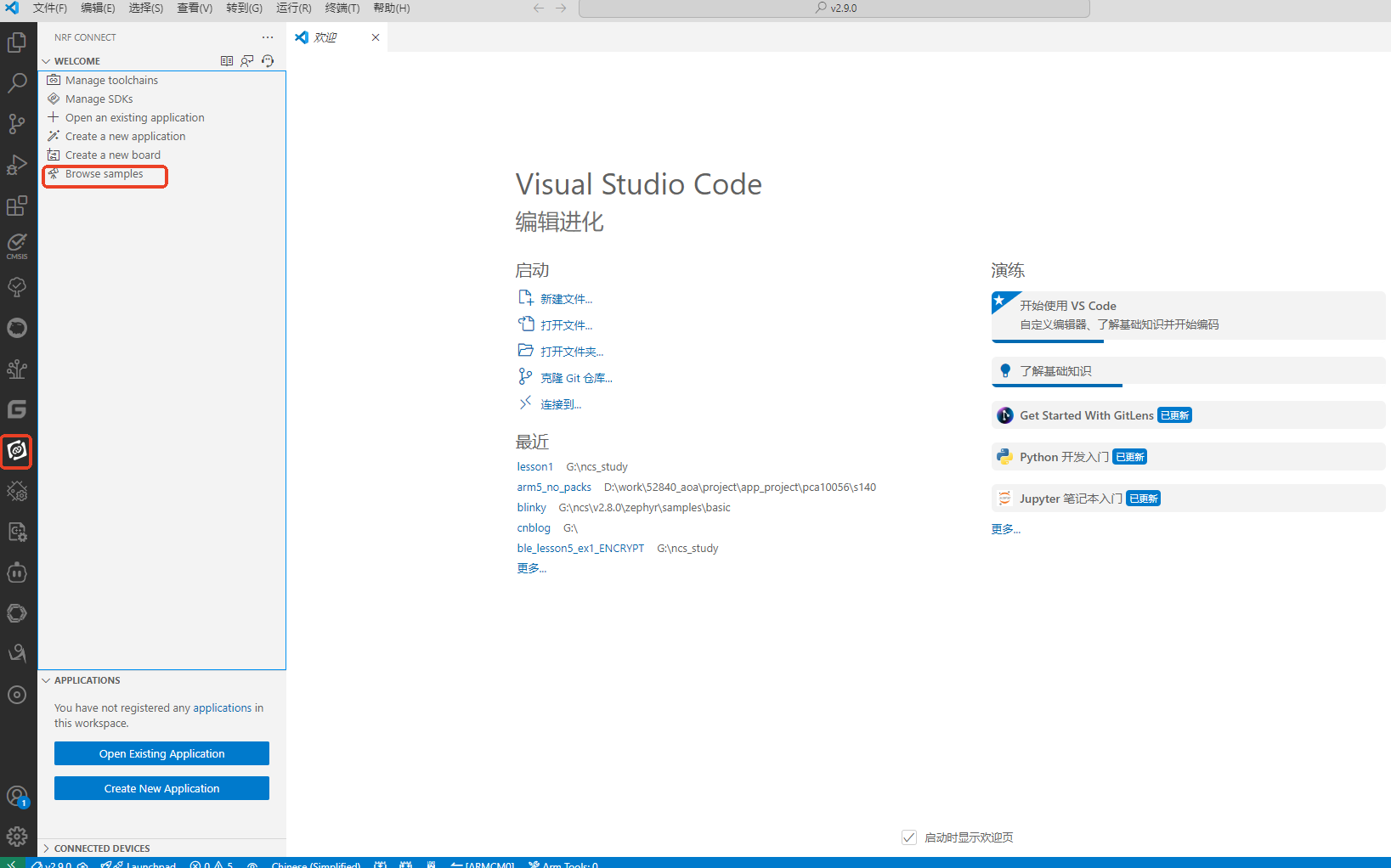Select Browse samples entry

pyautogui.click(x=104, y=173)
